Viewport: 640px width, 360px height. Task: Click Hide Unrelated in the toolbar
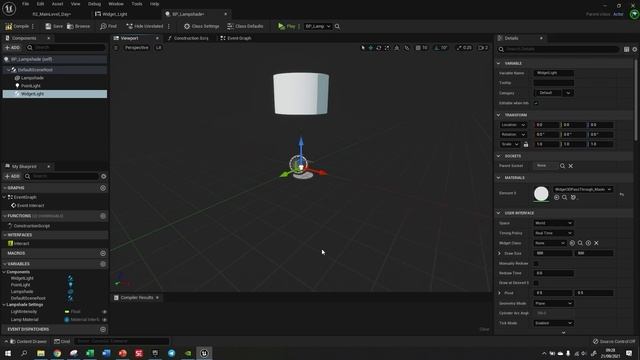click(144, 26)
